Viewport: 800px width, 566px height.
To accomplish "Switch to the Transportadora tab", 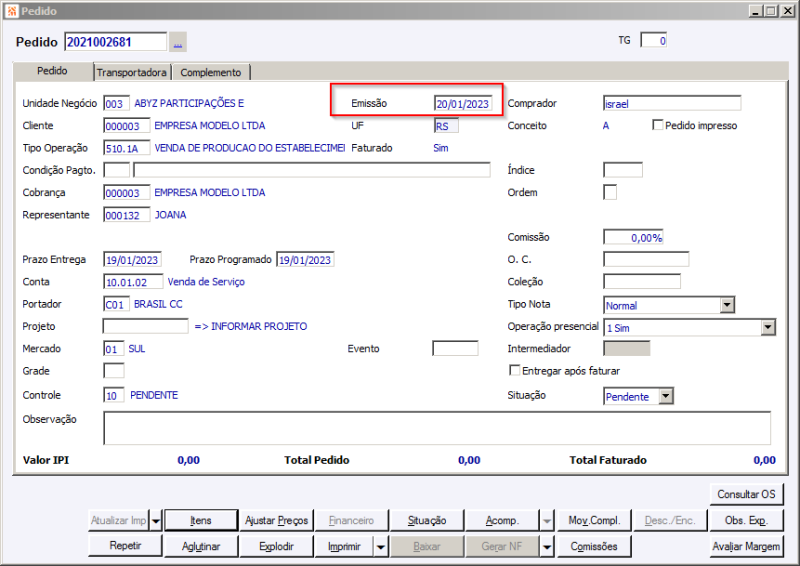I will click(x=132, y=72).
